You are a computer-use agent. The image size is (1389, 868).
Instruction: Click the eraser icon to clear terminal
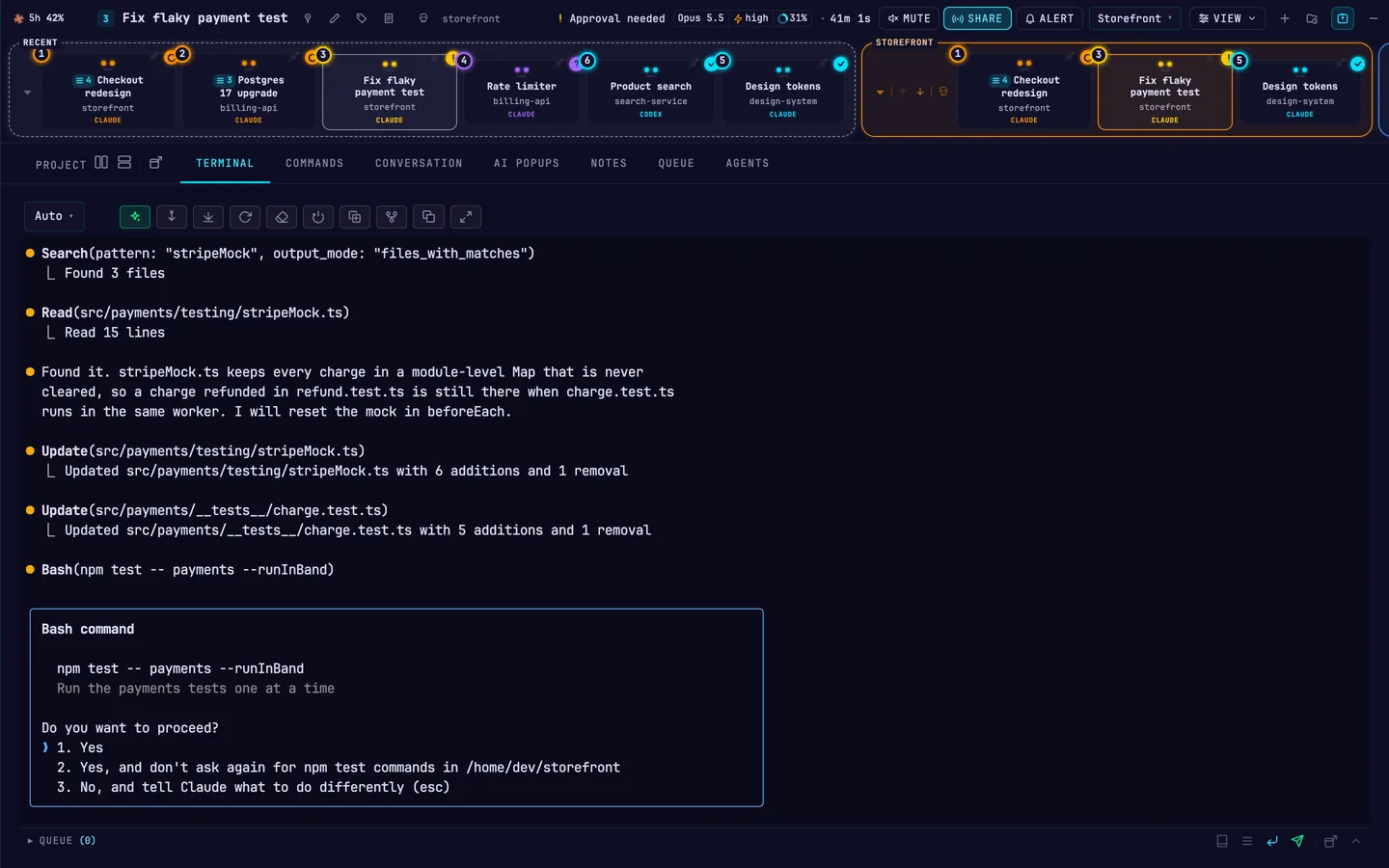click(x=282, y=217)
